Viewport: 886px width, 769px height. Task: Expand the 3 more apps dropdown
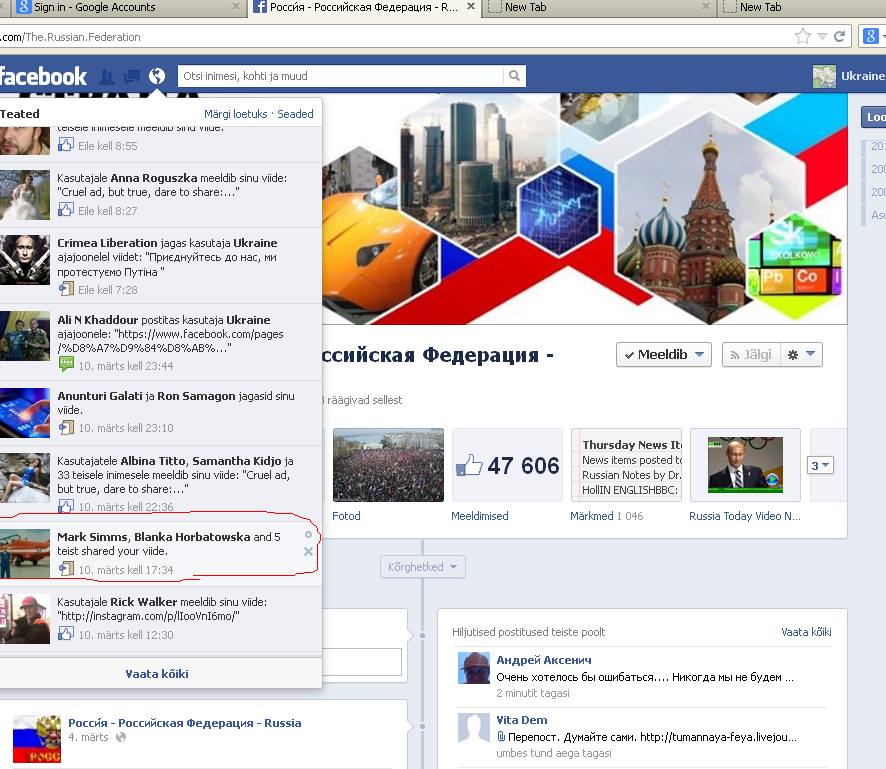tap(820, 466)
